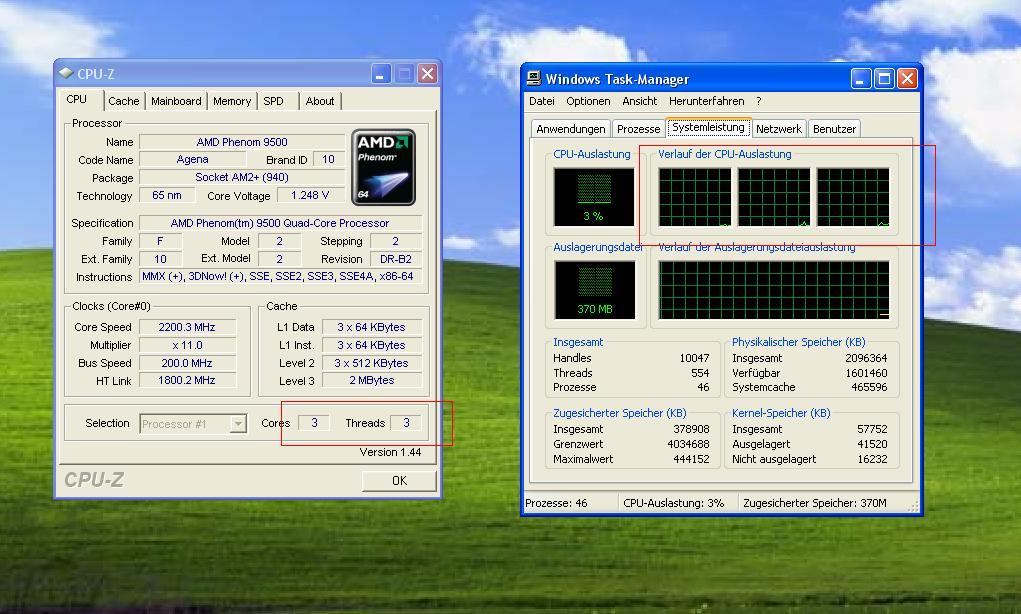Close the CPU-Z window

coord(427,74)
